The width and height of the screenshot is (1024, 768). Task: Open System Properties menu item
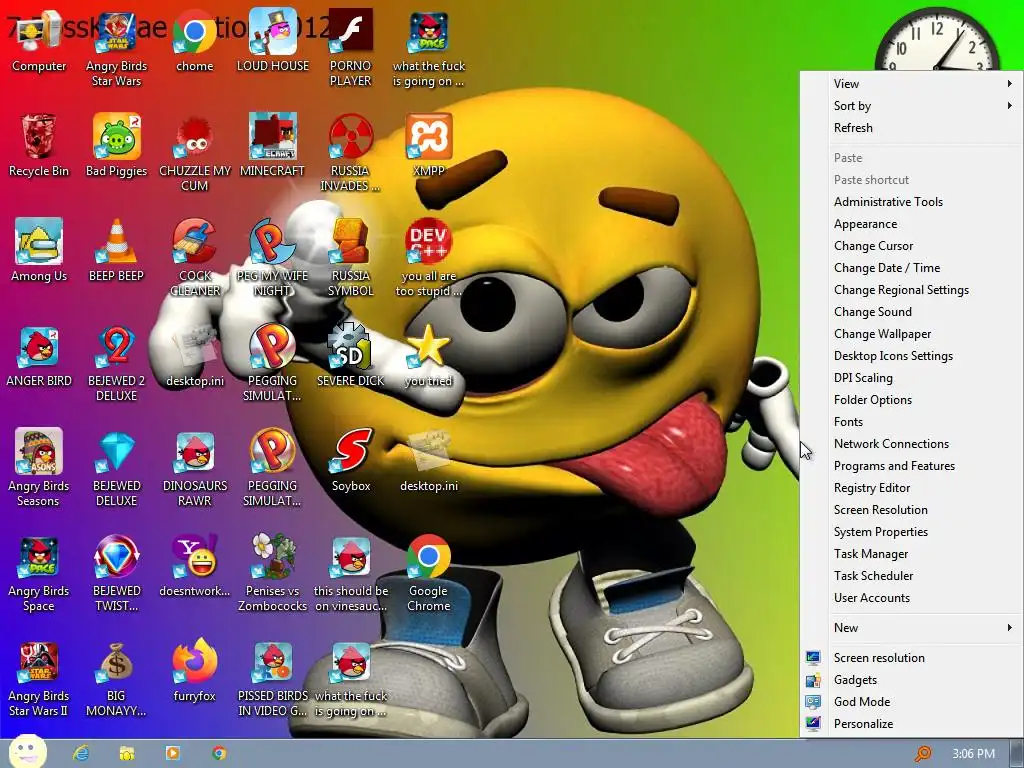point(912,532)
